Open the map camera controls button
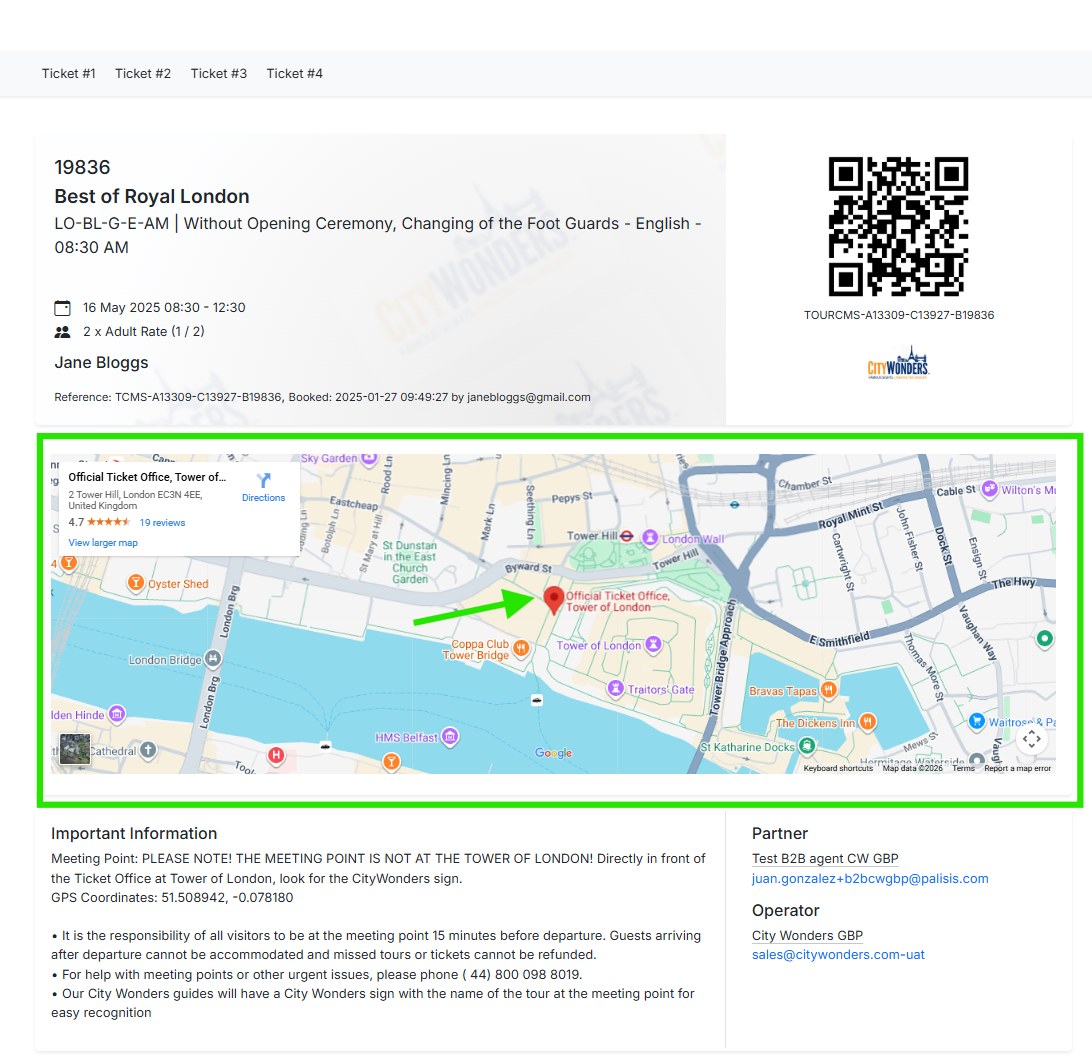Screen dimensions: 1092x1063 (1031, 739)
